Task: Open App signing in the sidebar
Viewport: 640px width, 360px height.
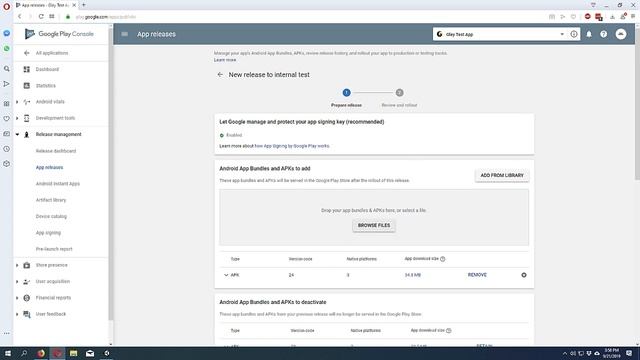Action: tap(48, 233)
